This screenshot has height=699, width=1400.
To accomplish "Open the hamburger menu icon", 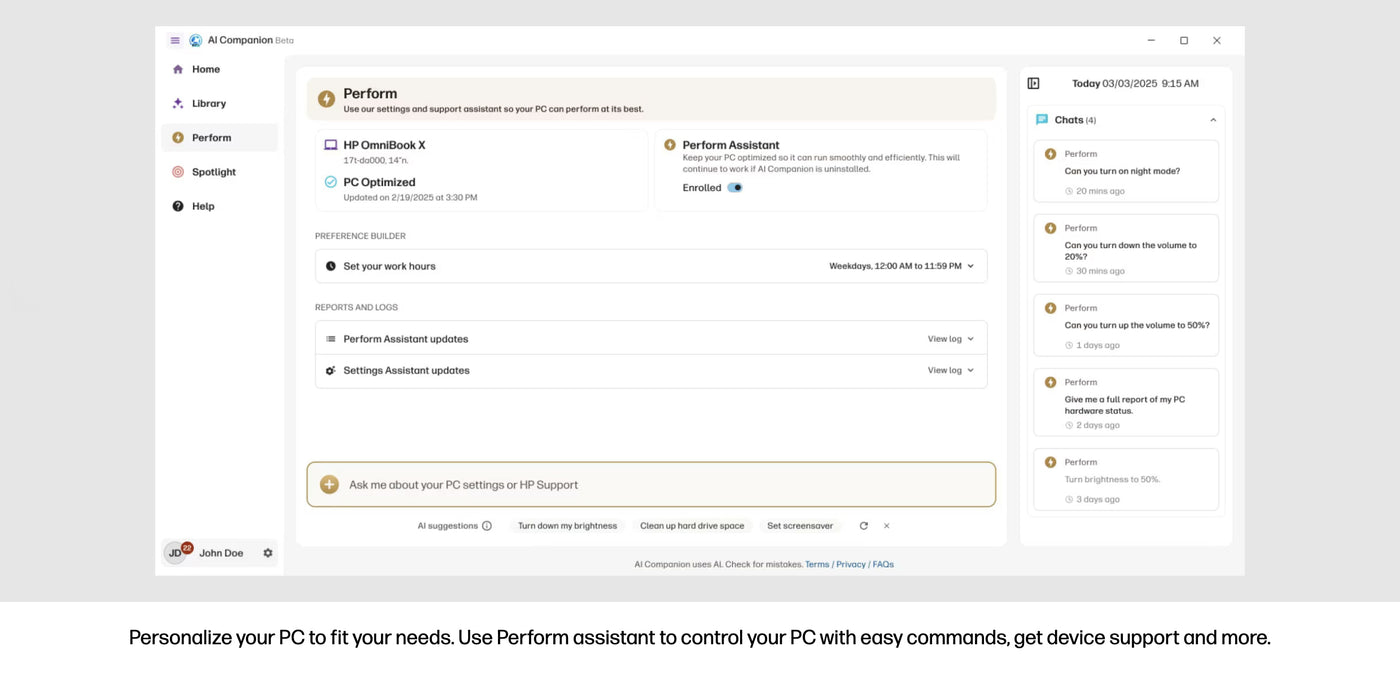I will pos(175,41).
